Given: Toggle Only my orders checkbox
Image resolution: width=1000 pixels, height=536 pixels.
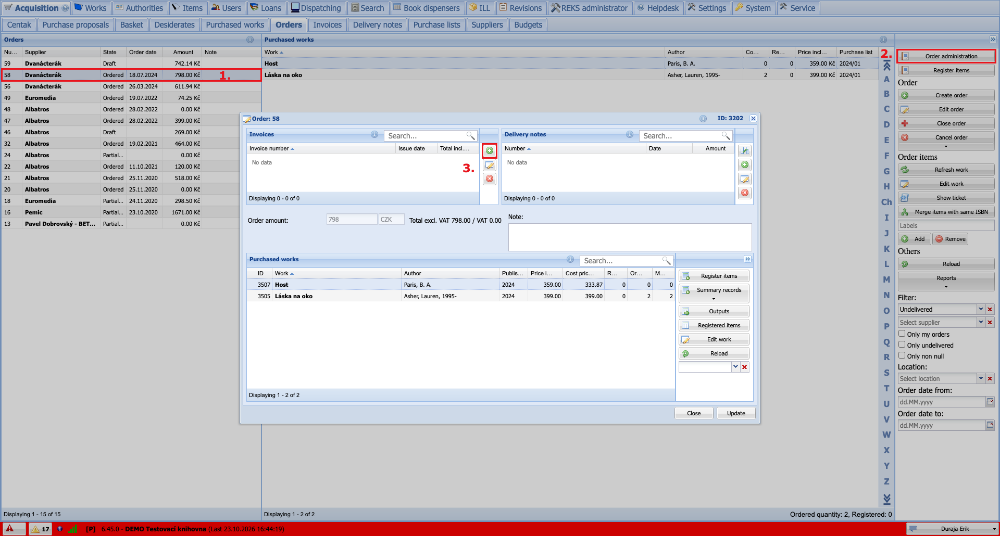Looking at the screenshot, I should click(902, 334).
